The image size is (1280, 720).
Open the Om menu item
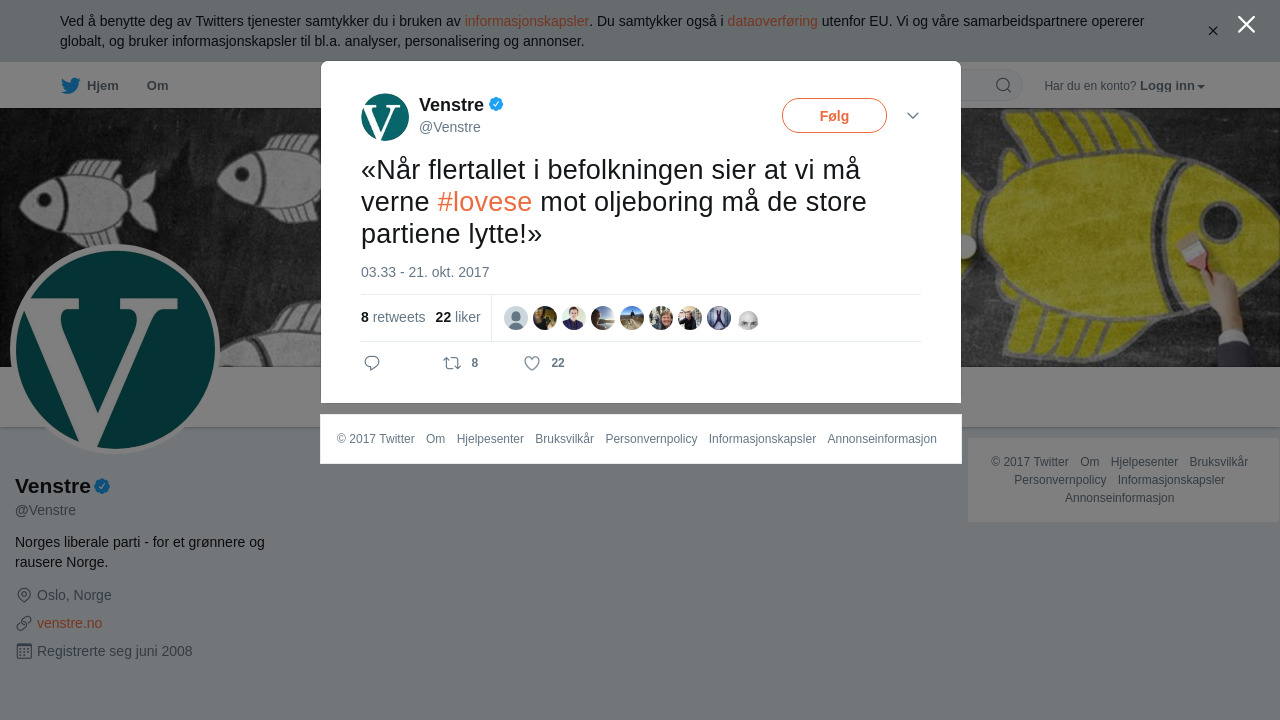(157, 86)
